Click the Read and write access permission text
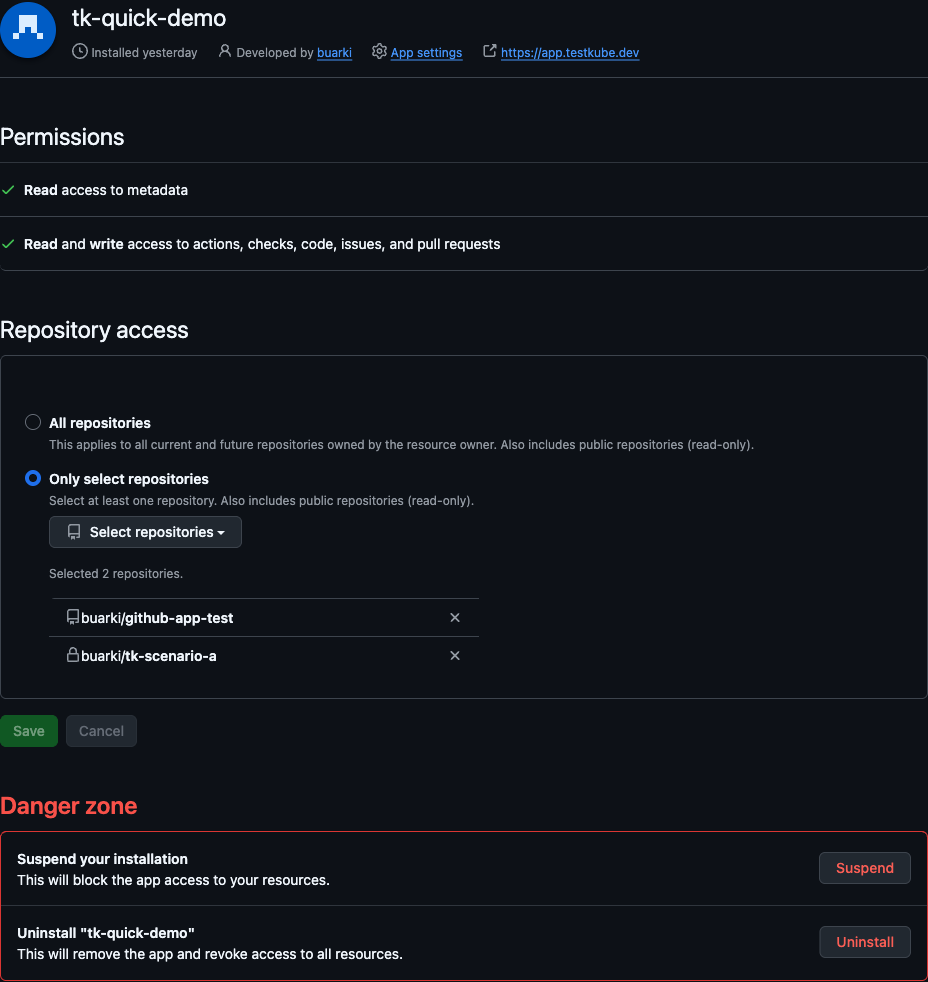 262,244
